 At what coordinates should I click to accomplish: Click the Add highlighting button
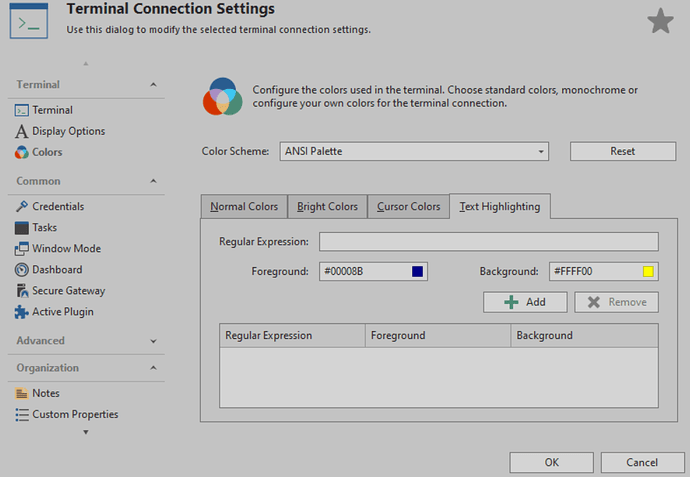[x=525, y=302]
